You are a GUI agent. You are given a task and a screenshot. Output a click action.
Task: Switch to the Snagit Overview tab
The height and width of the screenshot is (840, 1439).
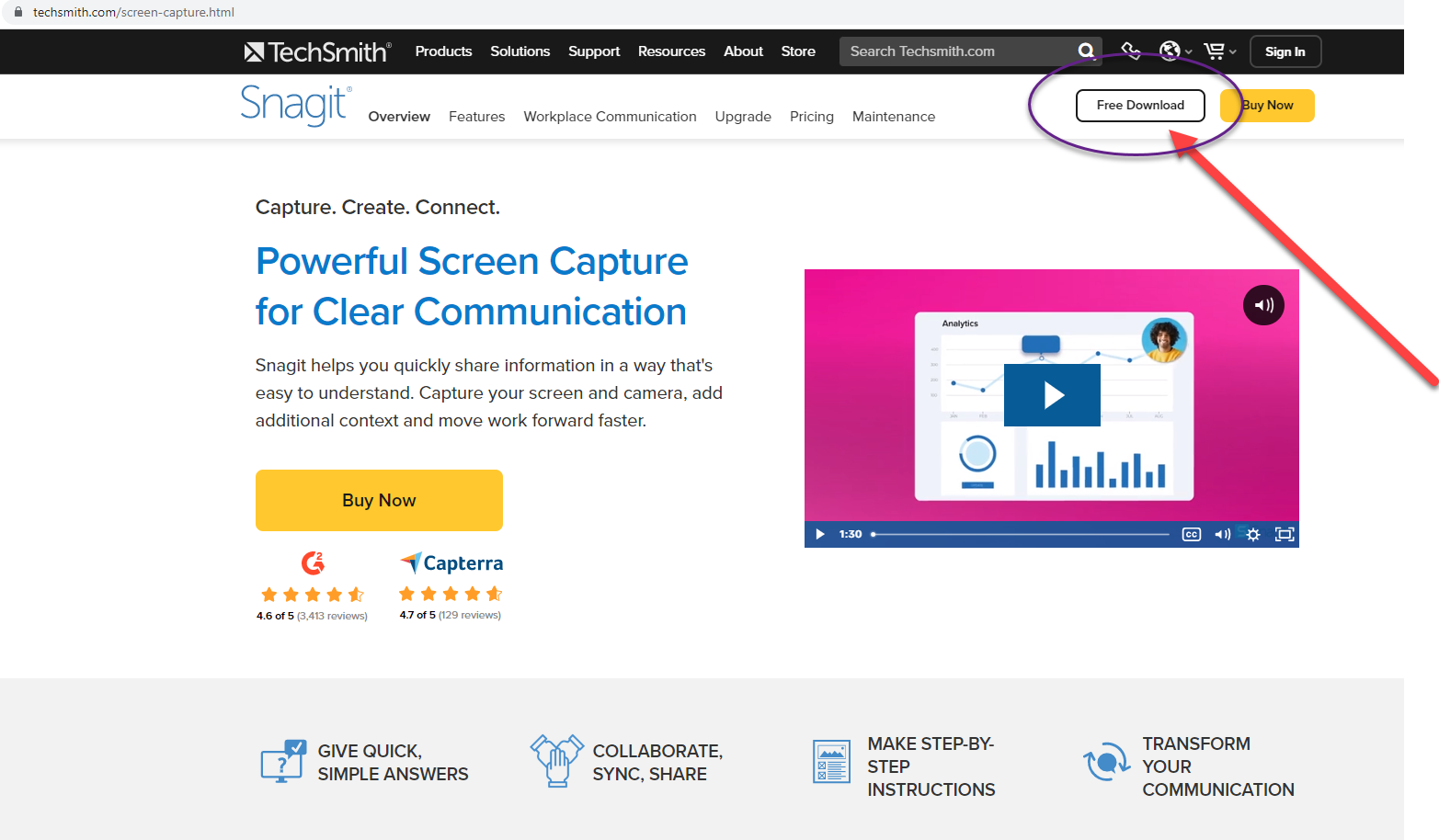pyautogui.click(x=399, y=117)
